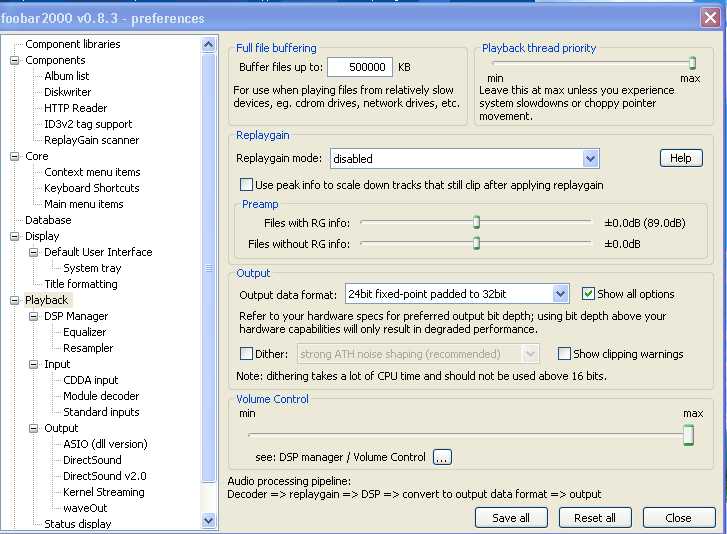Image resolution: width=727 pixels, height=534 pixels.
Task: Select the DSP Manager tree label
Action: point(76,316)
